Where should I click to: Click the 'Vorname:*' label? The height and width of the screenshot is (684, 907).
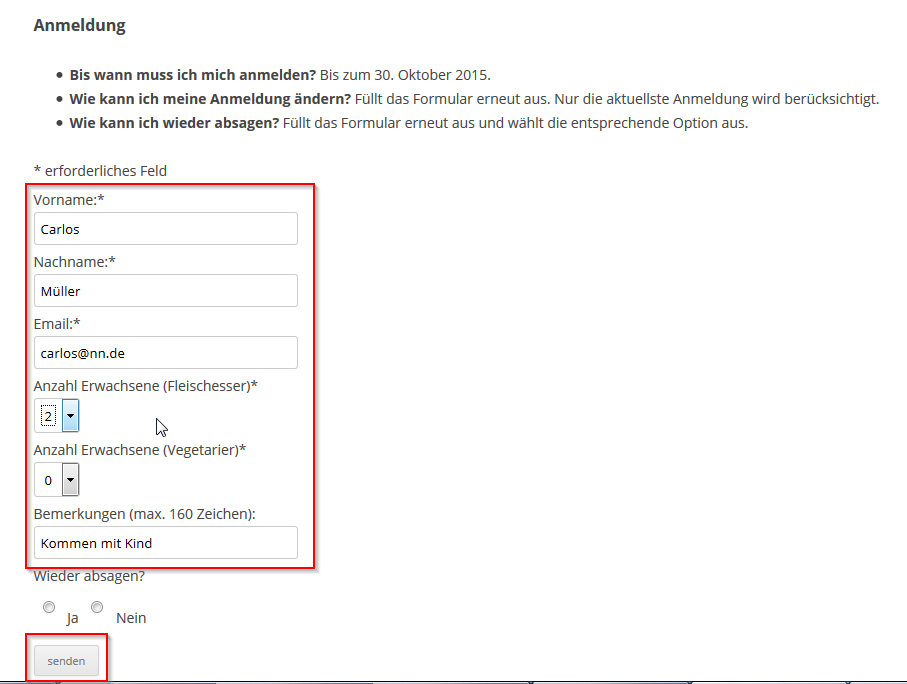[x=69, y=200]
